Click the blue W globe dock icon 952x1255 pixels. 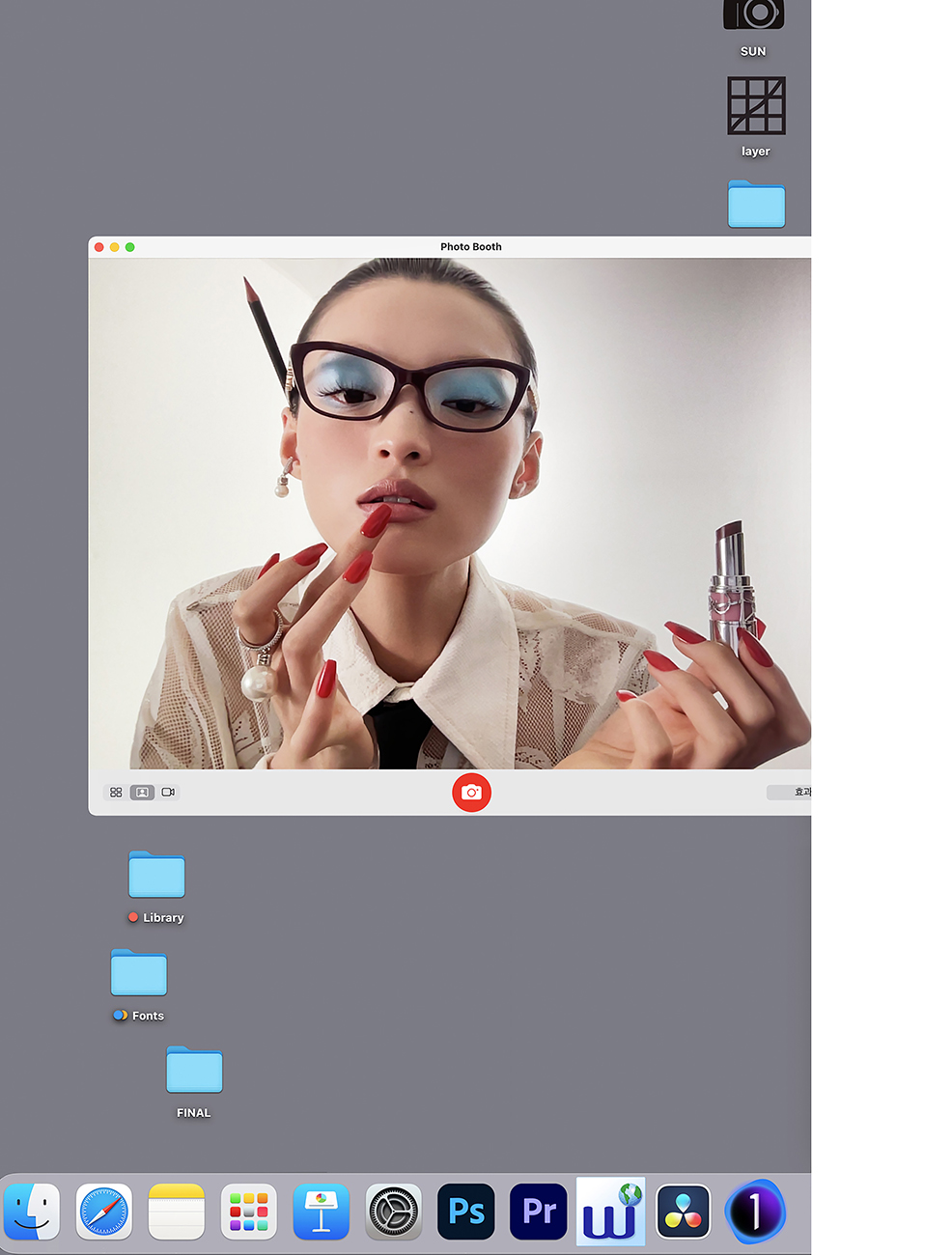(x=610, y=1212)
